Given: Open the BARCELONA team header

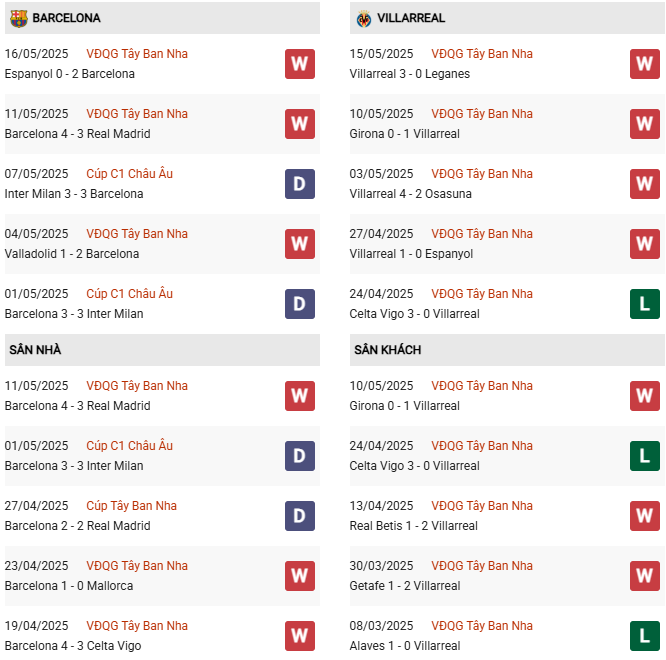Looking at the screenshot, I should tap(162, 18).
